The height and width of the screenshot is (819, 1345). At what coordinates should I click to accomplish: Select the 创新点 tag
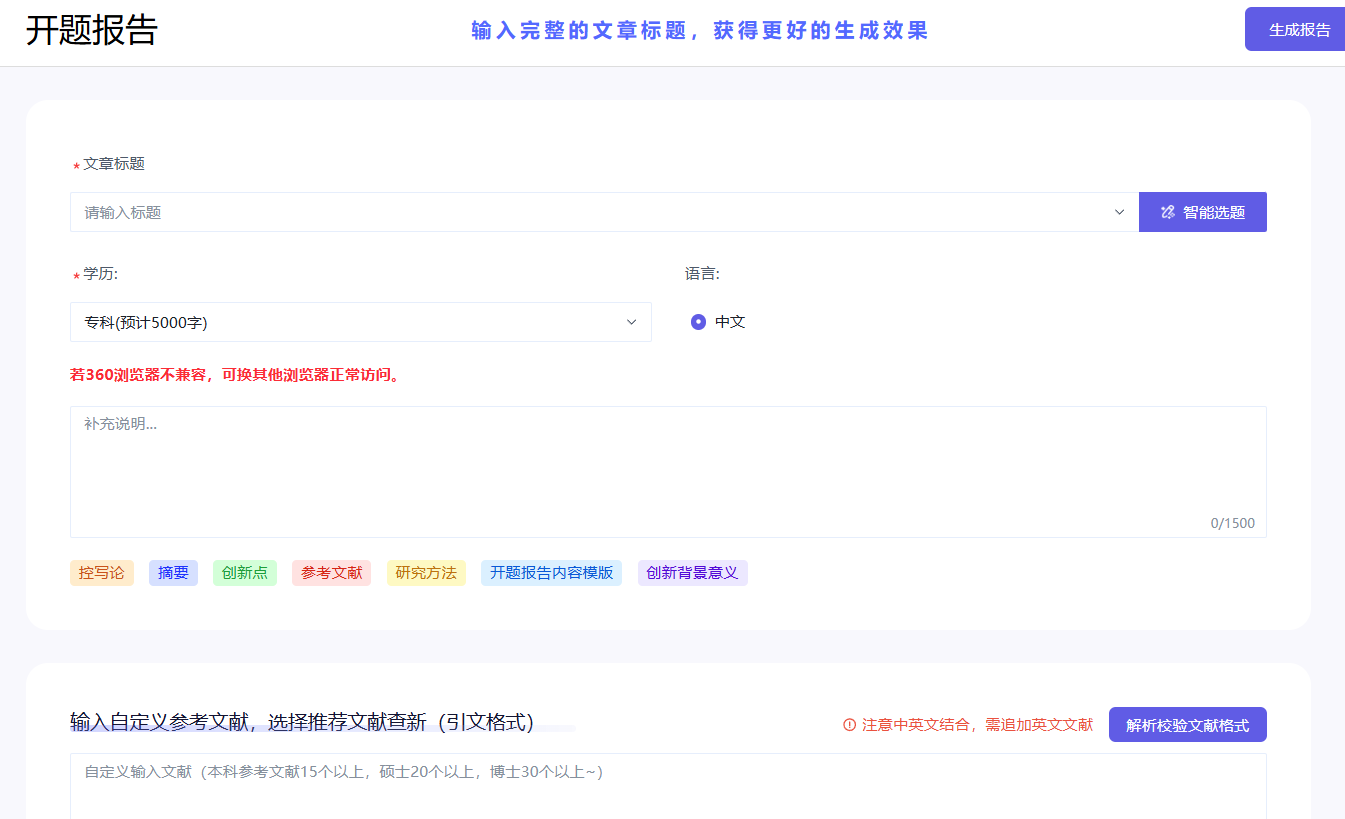[245, 573]
